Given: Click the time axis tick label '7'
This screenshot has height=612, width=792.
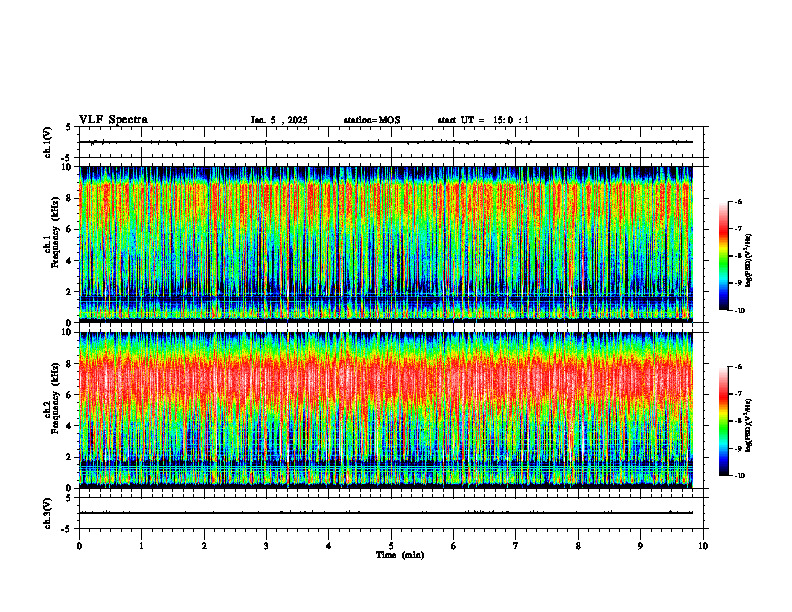Looking at the screenshot, I should point(516,546).
